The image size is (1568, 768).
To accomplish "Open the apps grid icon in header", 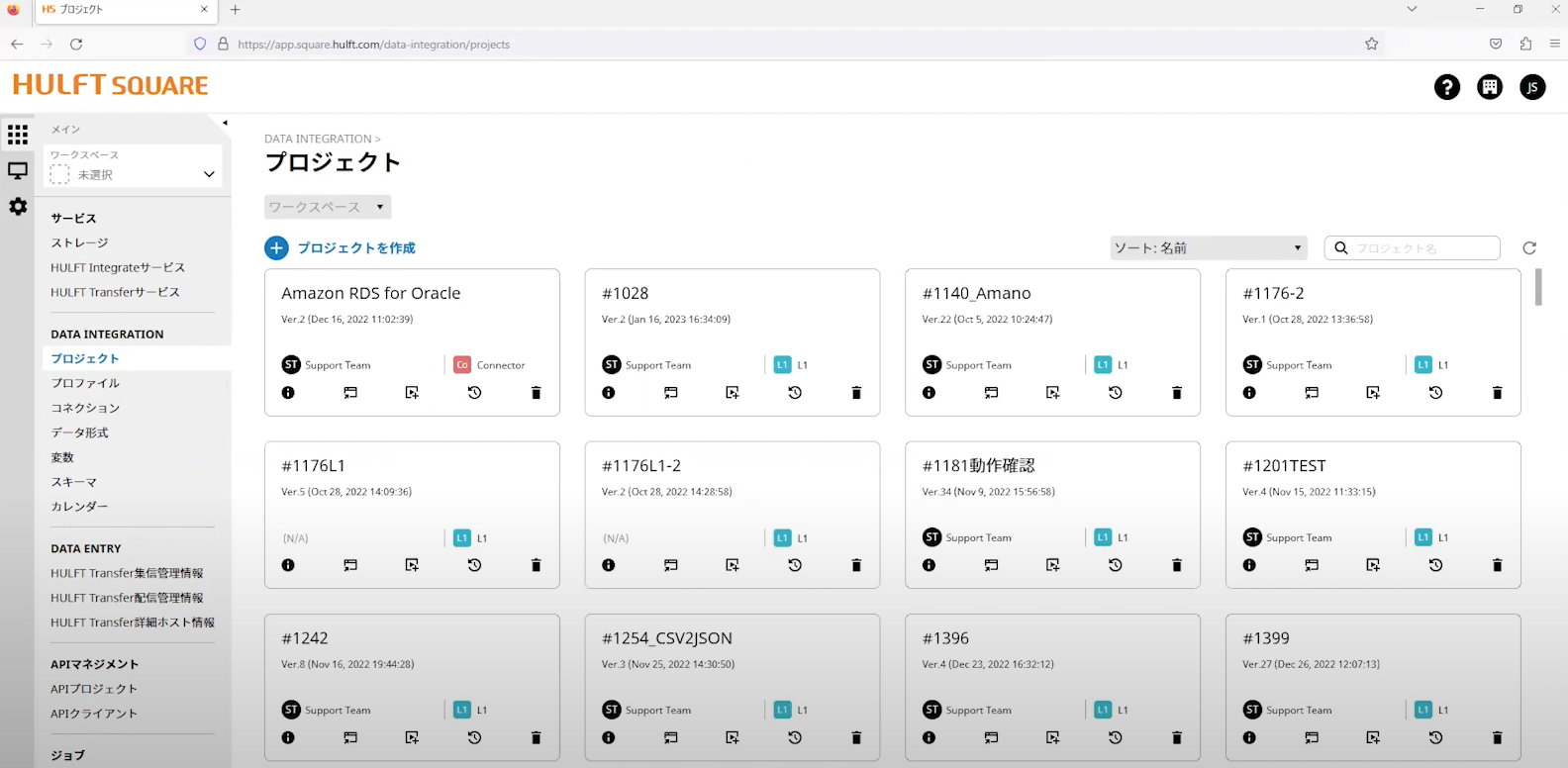I will pos(1489,87).
